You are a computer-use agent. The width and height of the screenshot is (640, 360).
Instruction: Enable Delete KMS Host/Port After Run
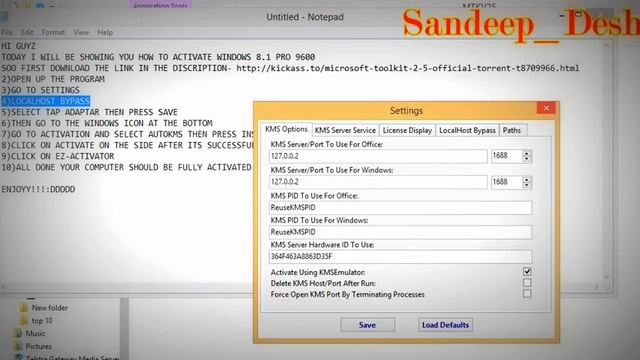[x=527, y=282]
